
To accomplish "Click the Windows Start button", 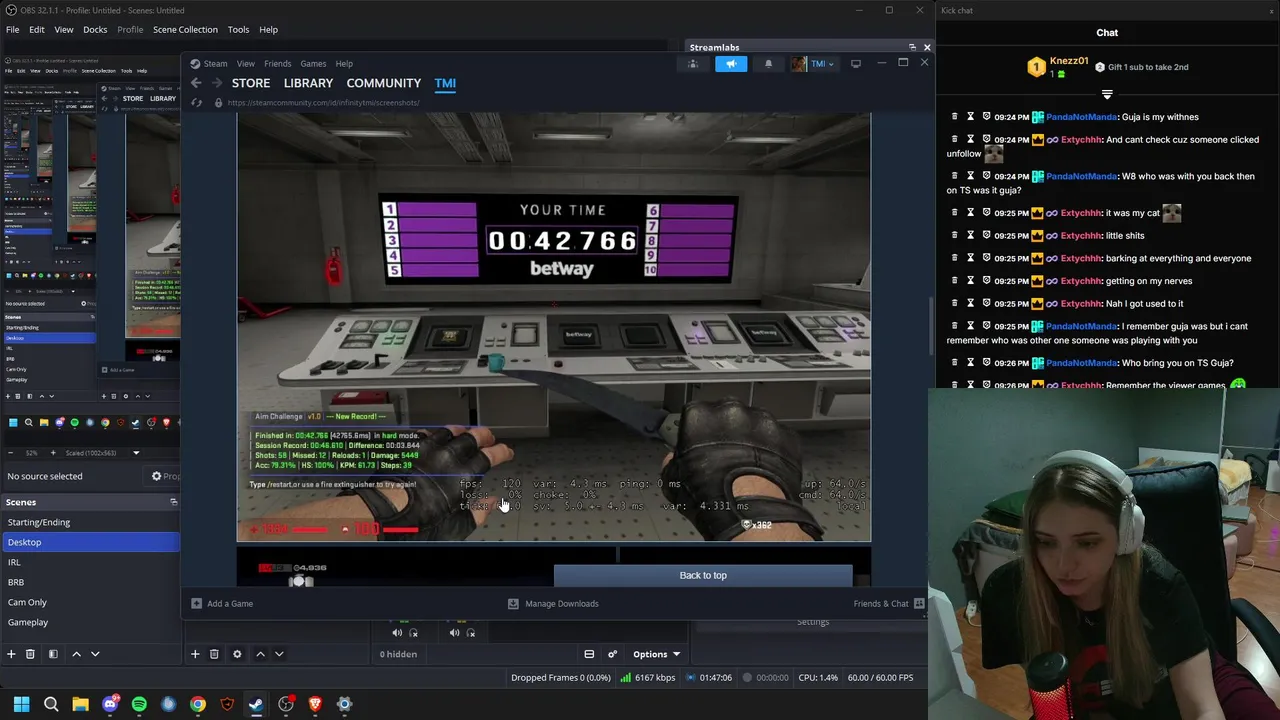I will click(x=22, y=704).
